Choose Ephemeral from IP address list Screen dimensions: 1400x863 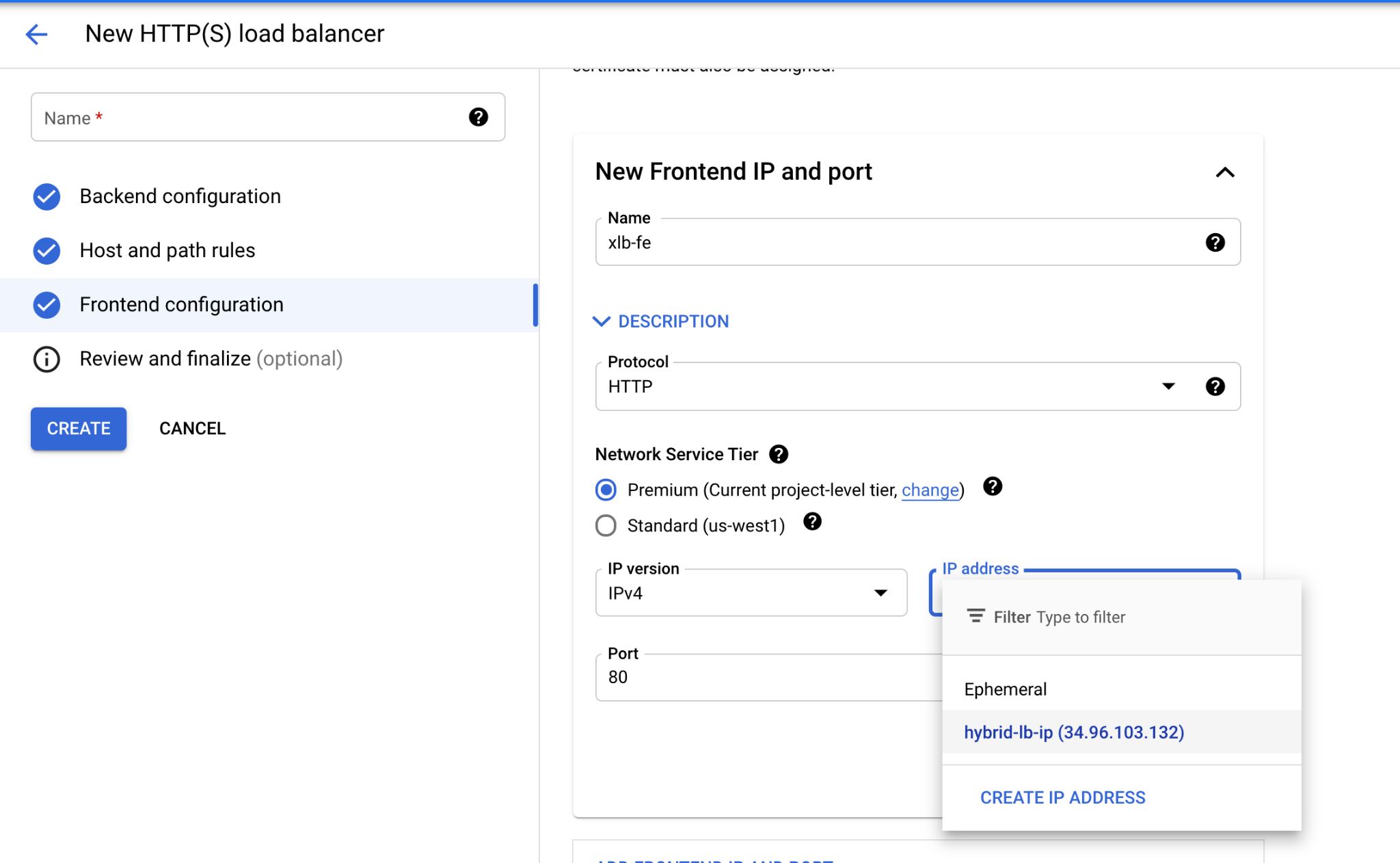[1005, 689]
